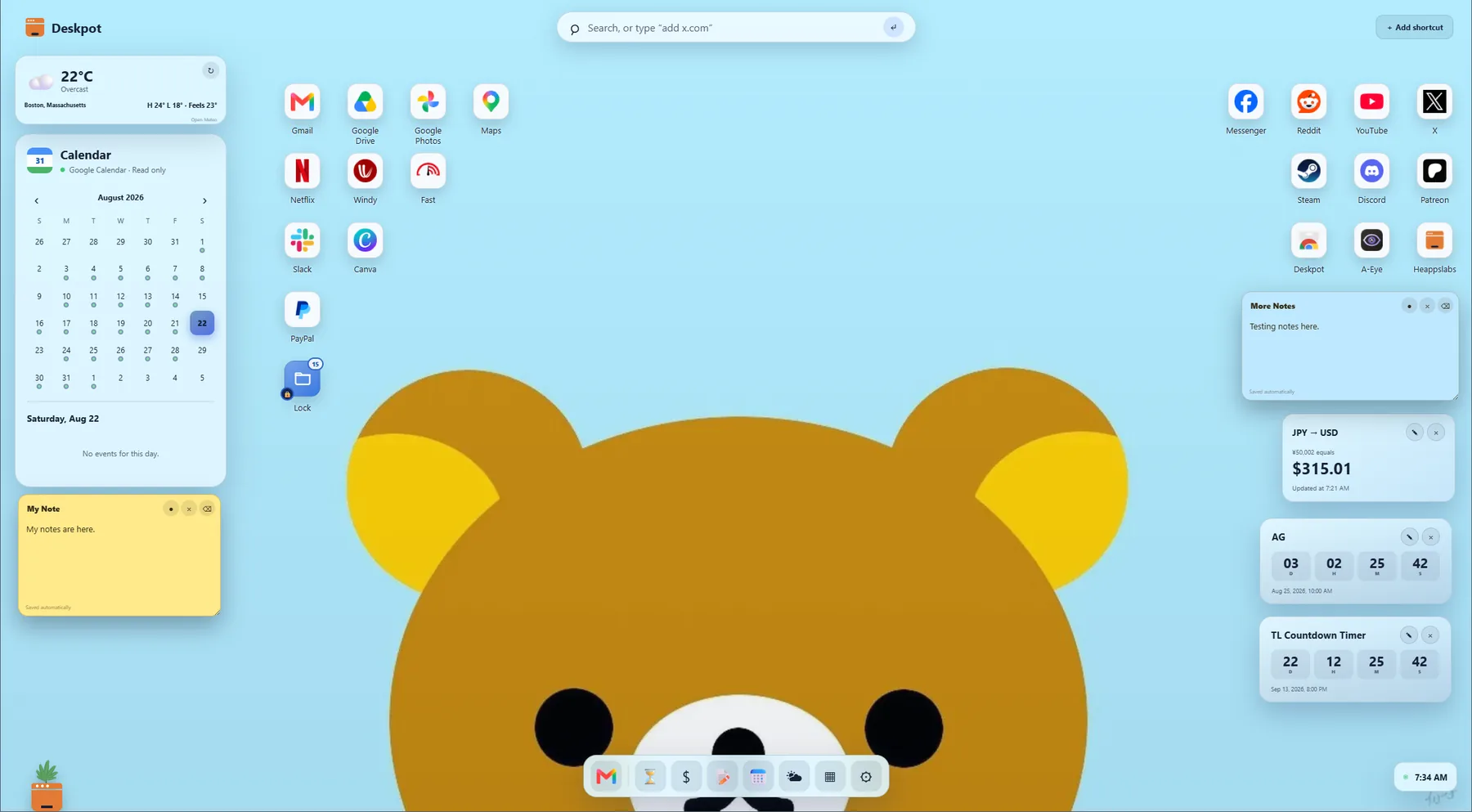The width and height of the screenshot is (1472, 812).
Task: Open the Deskpot shortcut on the right
Action: (1308, 241)
